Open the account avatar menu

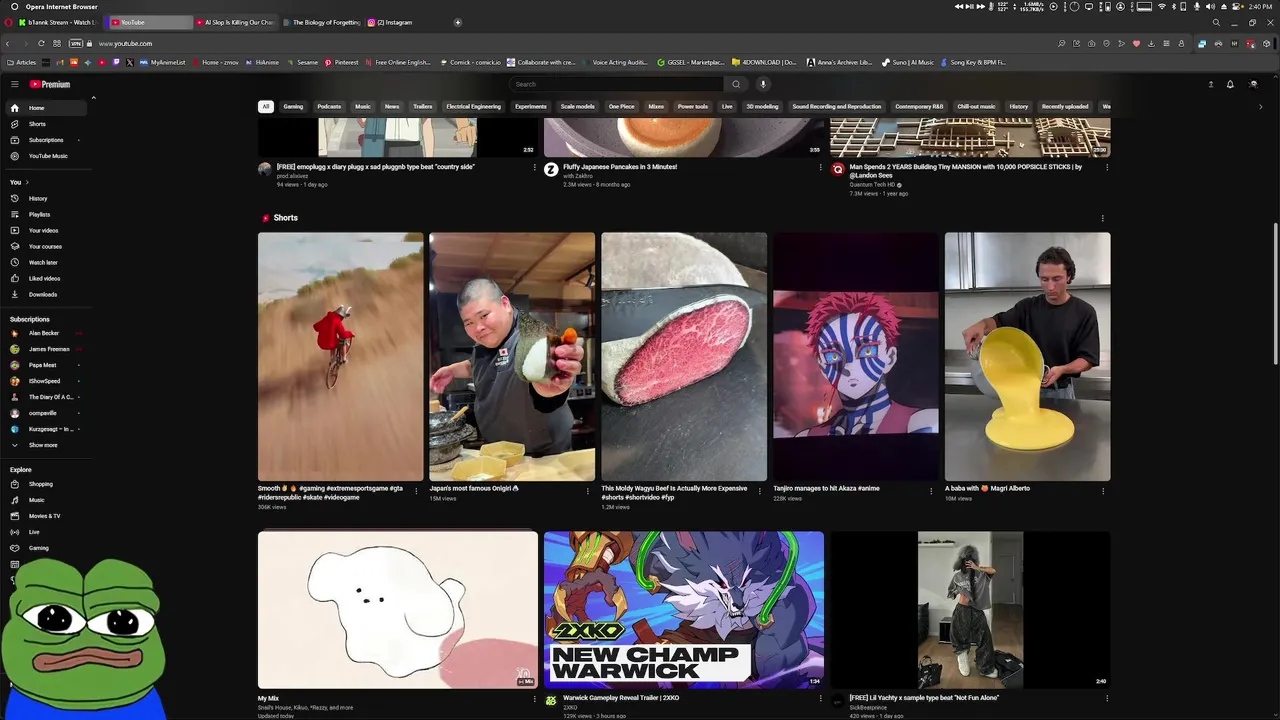point(1253,84)
